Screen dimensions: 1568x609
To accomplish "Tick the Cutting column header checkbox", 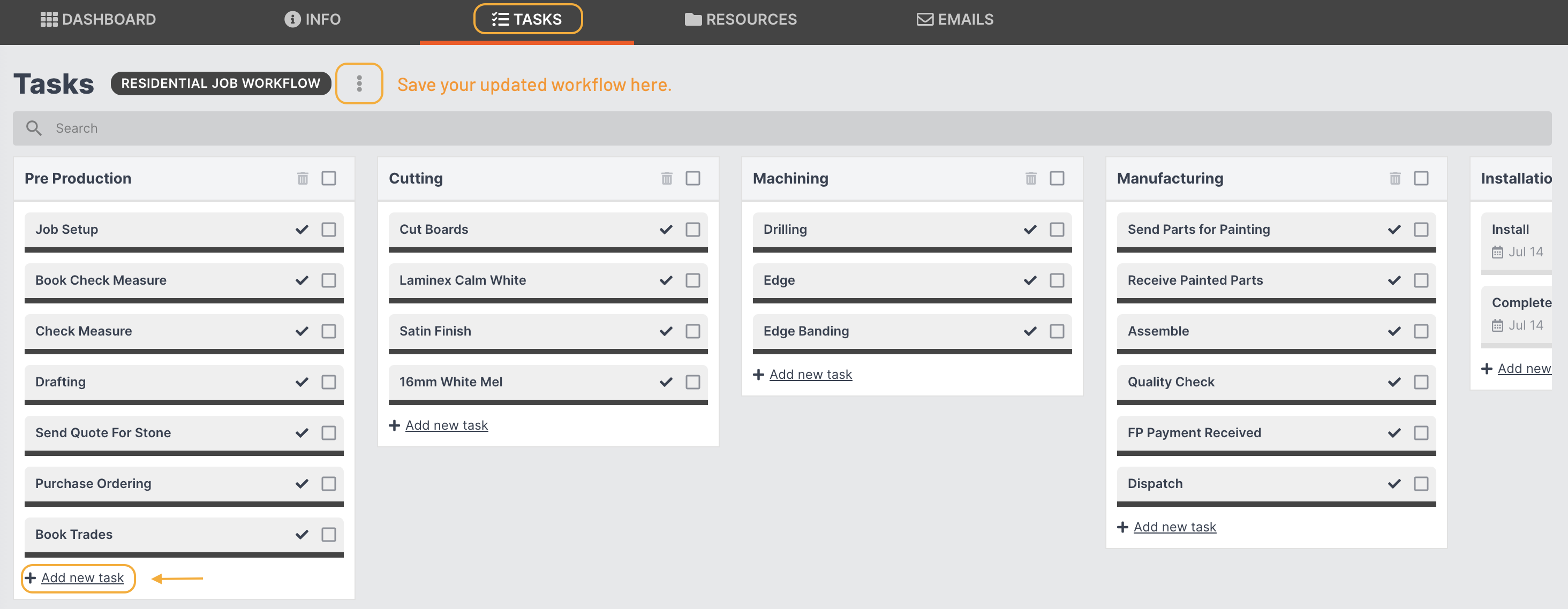I will 693,178.
